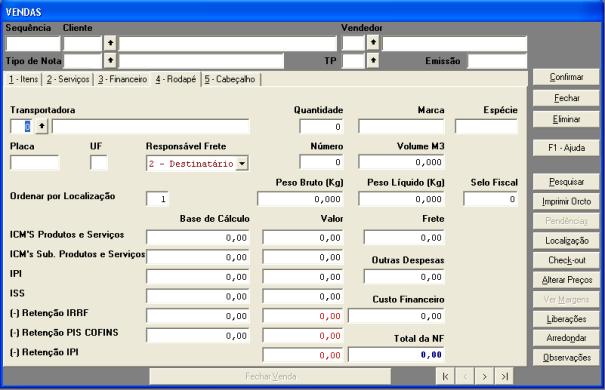Click the Transportadora lookup arrow button
Screen dimensions: 605x390
[42, 126]
